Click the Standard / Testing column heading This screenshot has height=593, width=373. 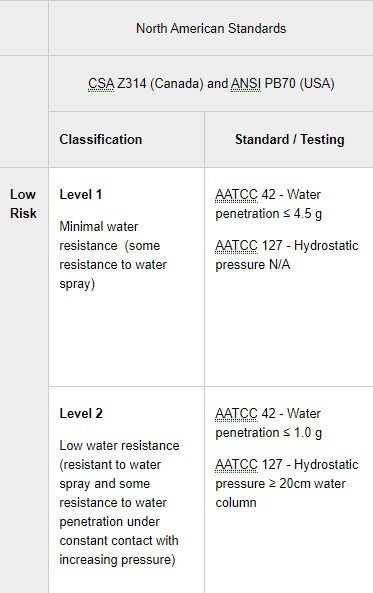click(x=290, y=140)
